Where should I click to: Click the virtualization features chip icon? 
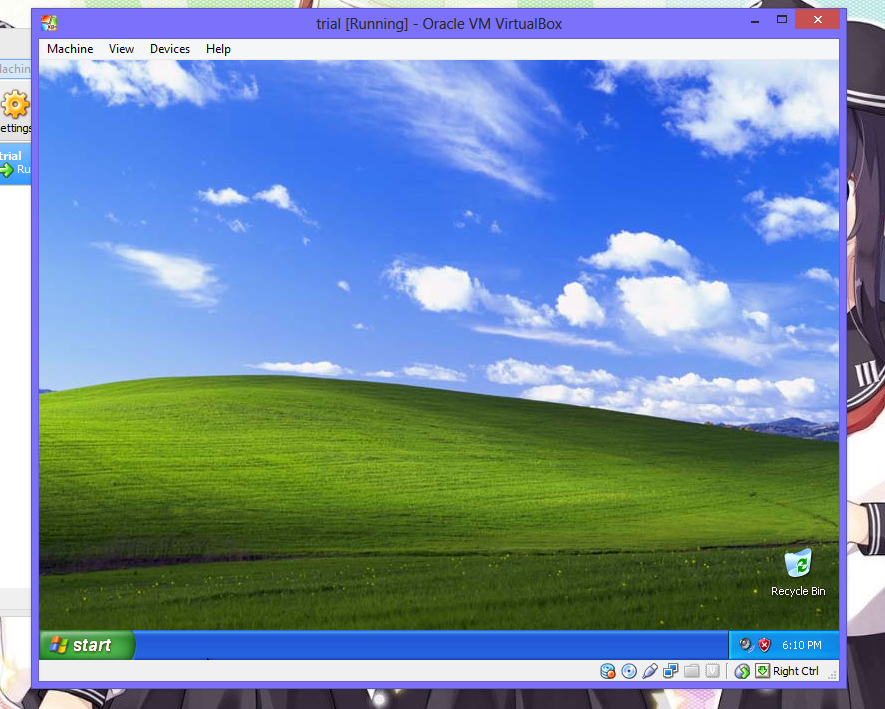point(711,670)
